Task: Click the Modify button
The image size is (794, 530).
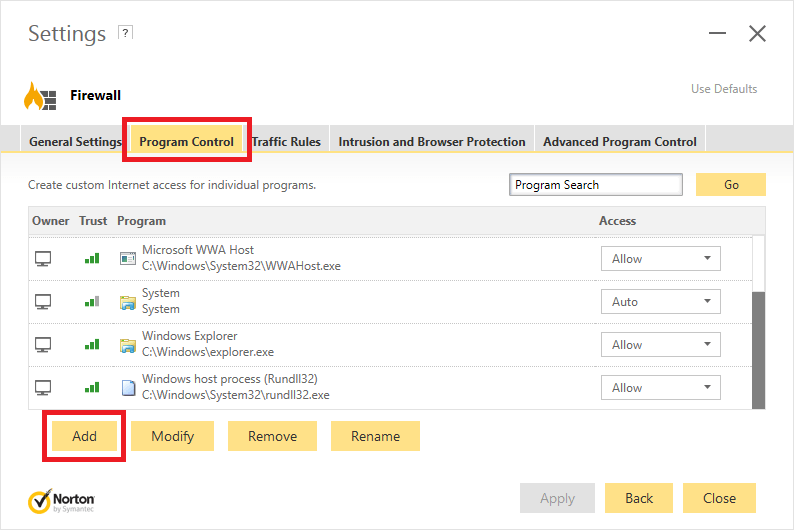Action: click(x=172, y=436)
